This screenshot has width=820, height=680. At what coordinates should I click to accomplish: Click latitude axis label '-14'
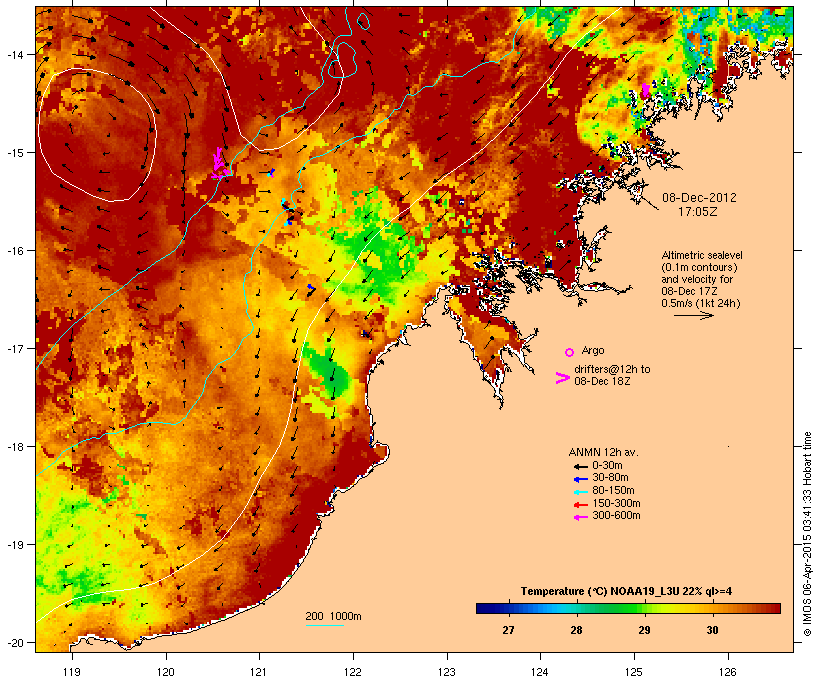(15, 55)
